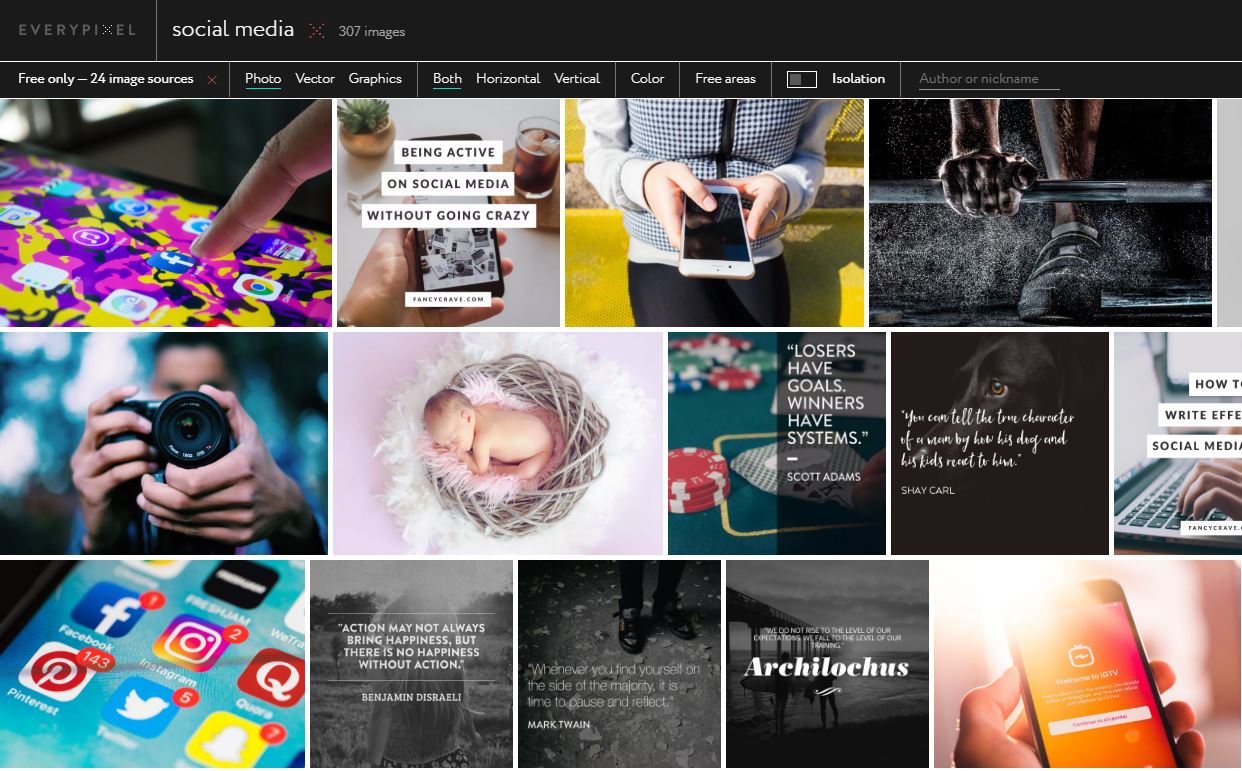Click the social media search box
Screen dimensions: 1242x771
[x=233, y=30]
